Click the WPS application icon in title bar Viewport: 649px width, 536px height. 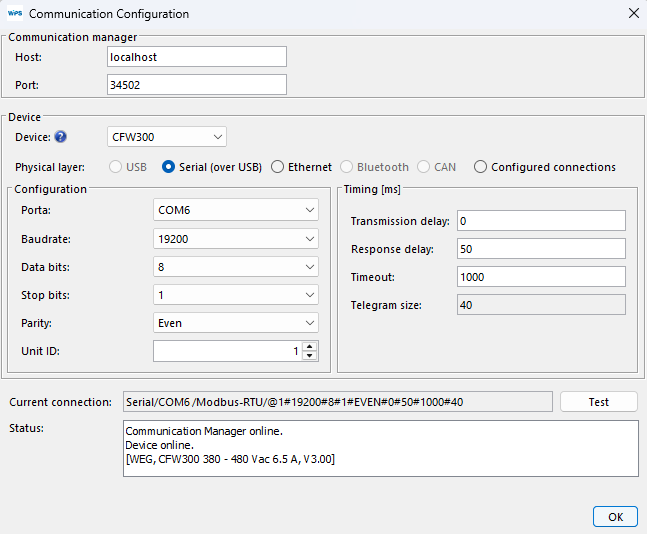tap(14, 14)
